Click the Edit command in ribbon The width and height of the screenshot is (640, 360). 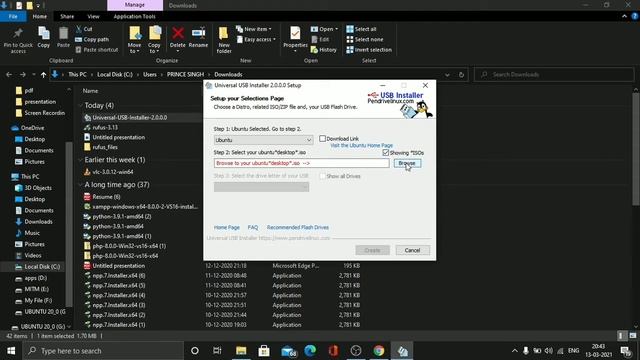click(x=320, y=40)
